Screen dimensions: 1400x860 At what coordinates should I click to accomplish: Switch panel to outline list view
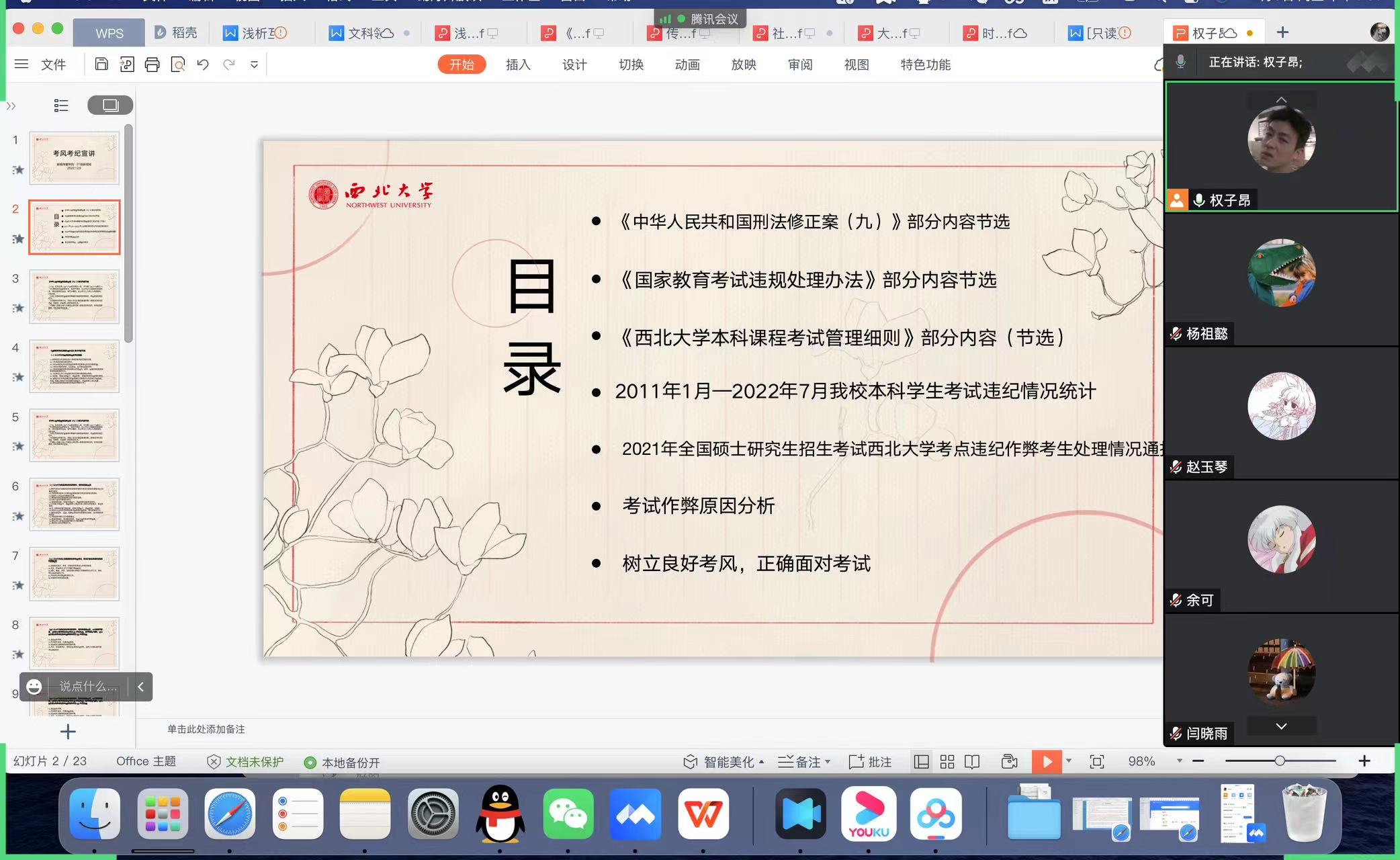pyautogui.click(x=61, y=105)
